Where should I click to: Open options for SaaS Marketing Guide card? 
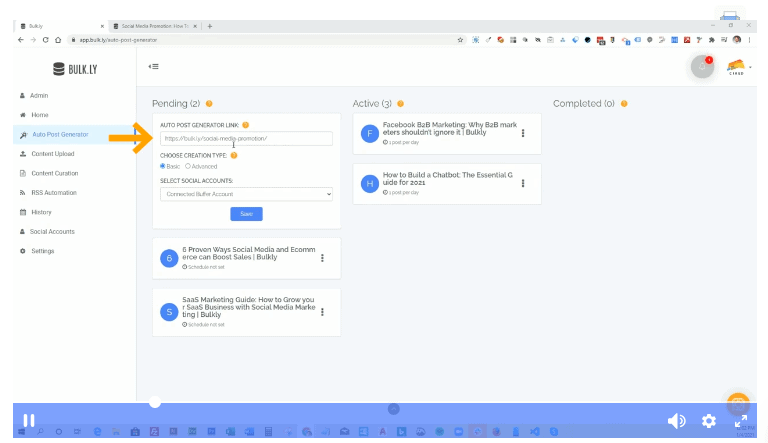pyautogui.click(x=322, y=312)
